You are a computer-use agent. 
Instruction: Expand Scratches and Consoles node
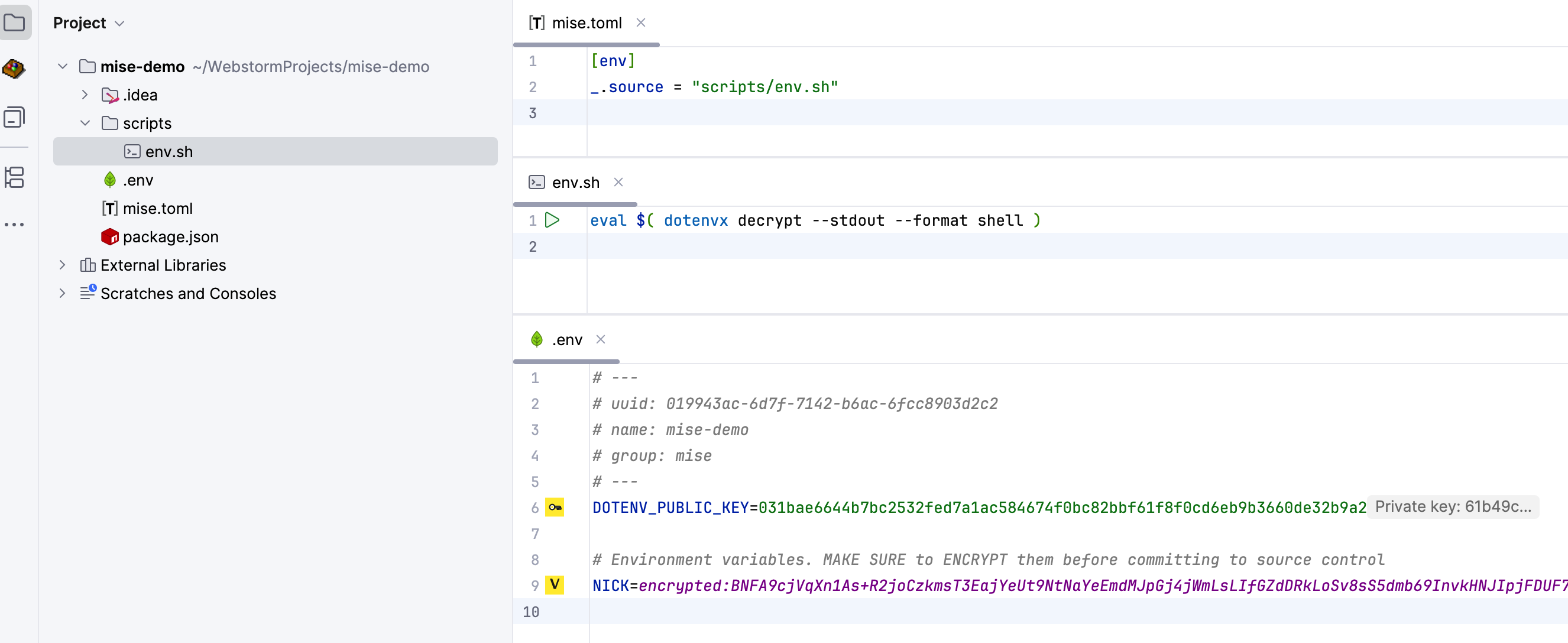(63, 293)
